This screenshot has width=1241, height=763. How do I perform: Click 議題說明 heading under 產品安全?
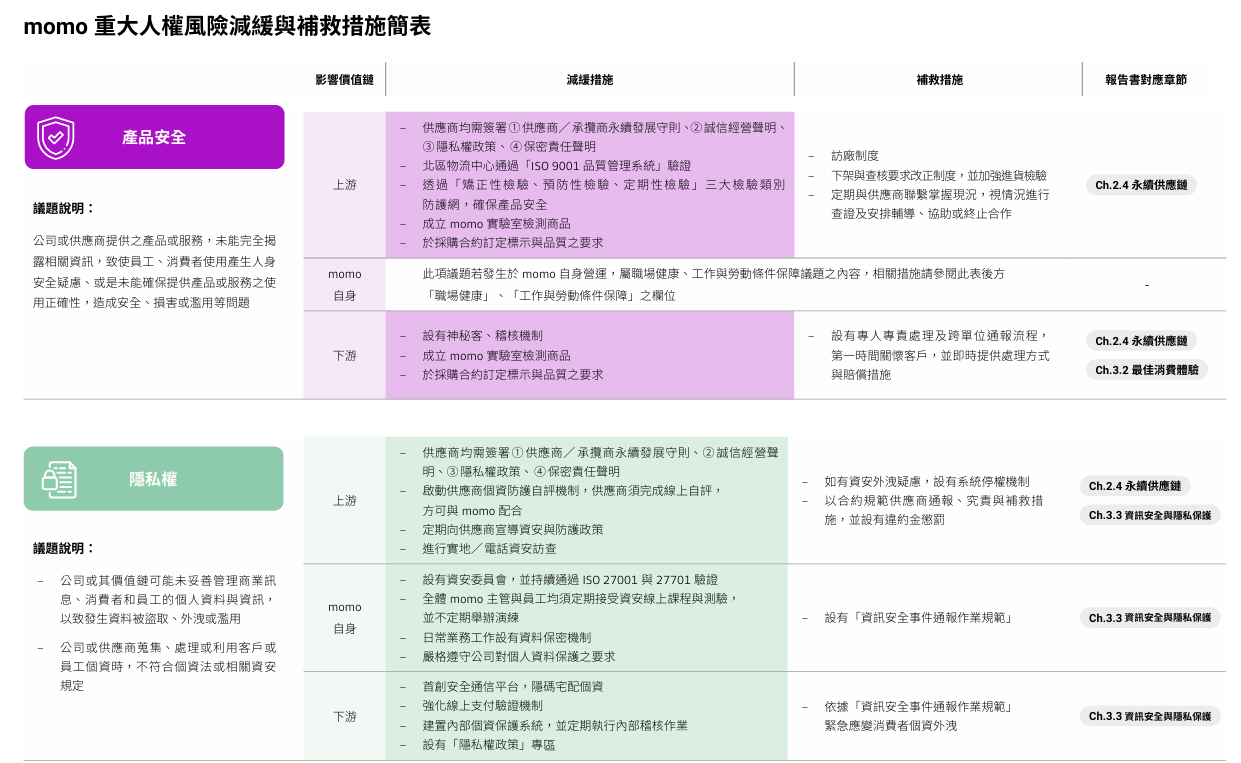[64, 208]
